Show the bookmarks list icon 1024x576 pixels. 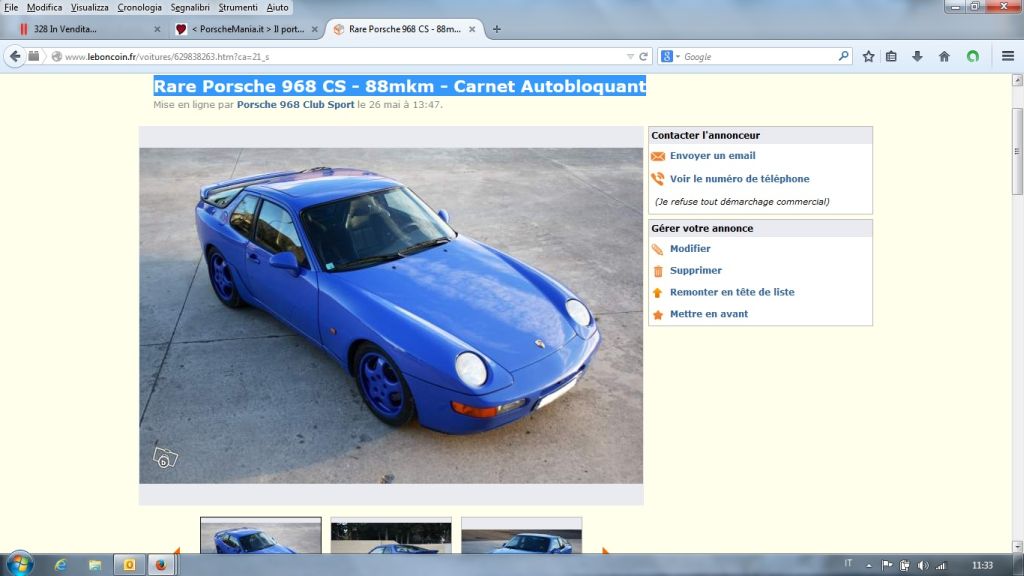click(891, 57)
